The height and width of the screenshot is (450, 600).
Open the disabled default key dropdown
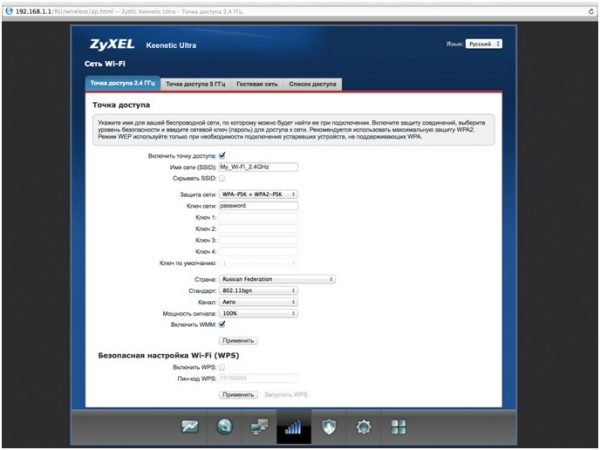tap(258, 263)
